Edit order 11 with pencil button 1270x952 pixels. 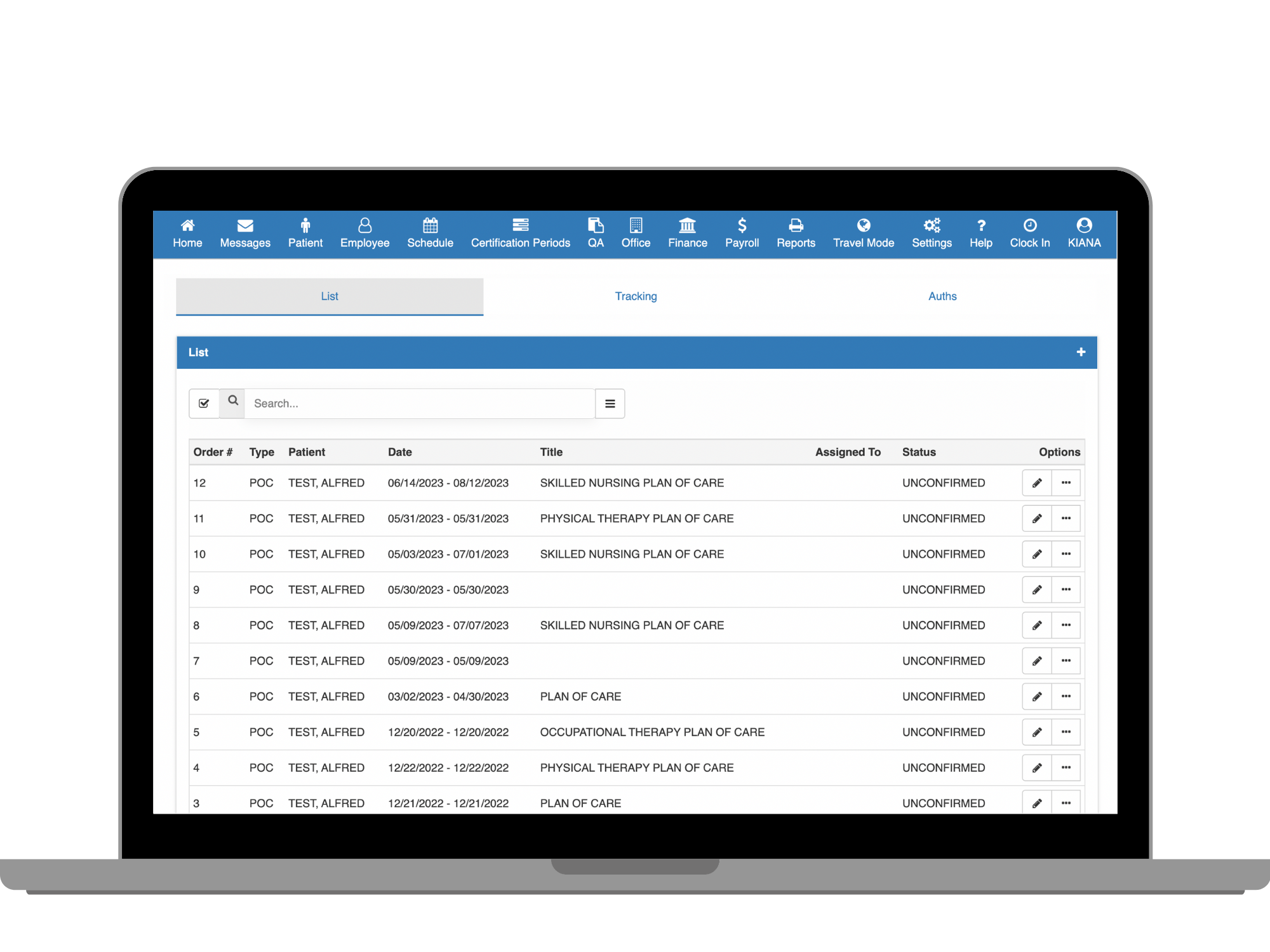1036,519
